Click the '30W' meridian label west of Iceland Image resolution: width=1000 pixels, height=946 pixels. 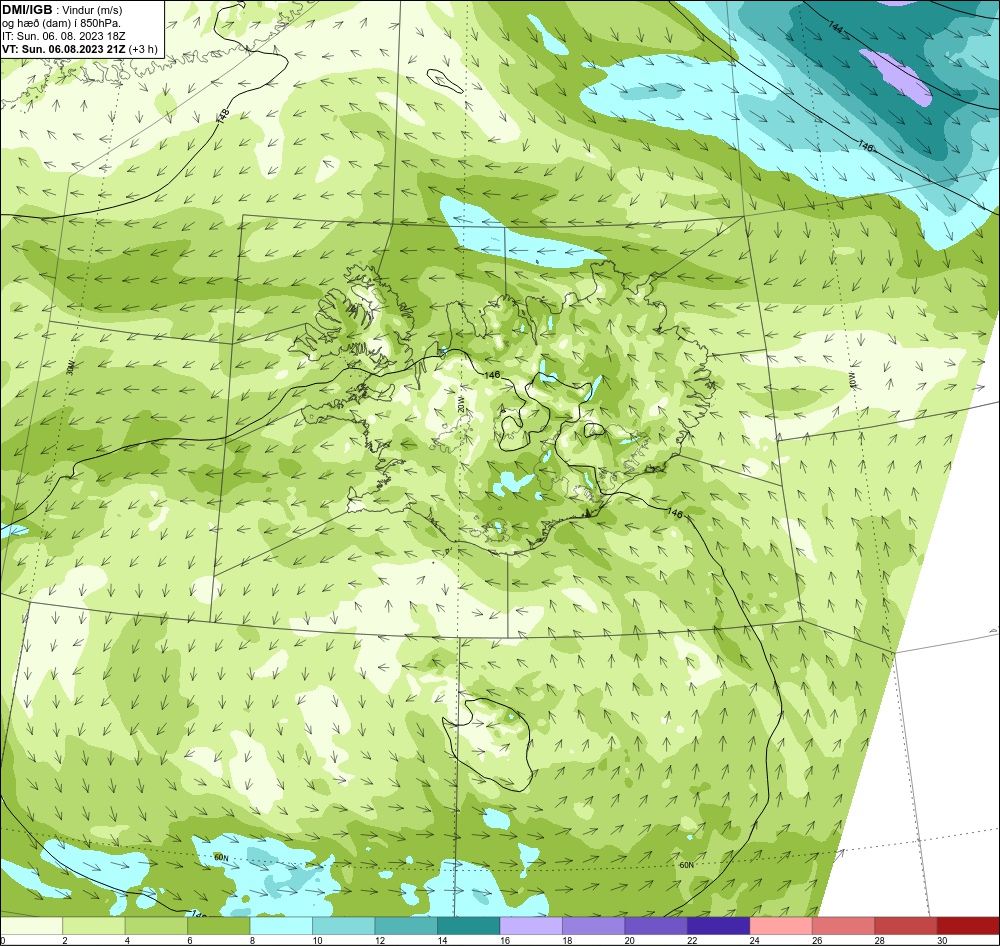point(70,367)
